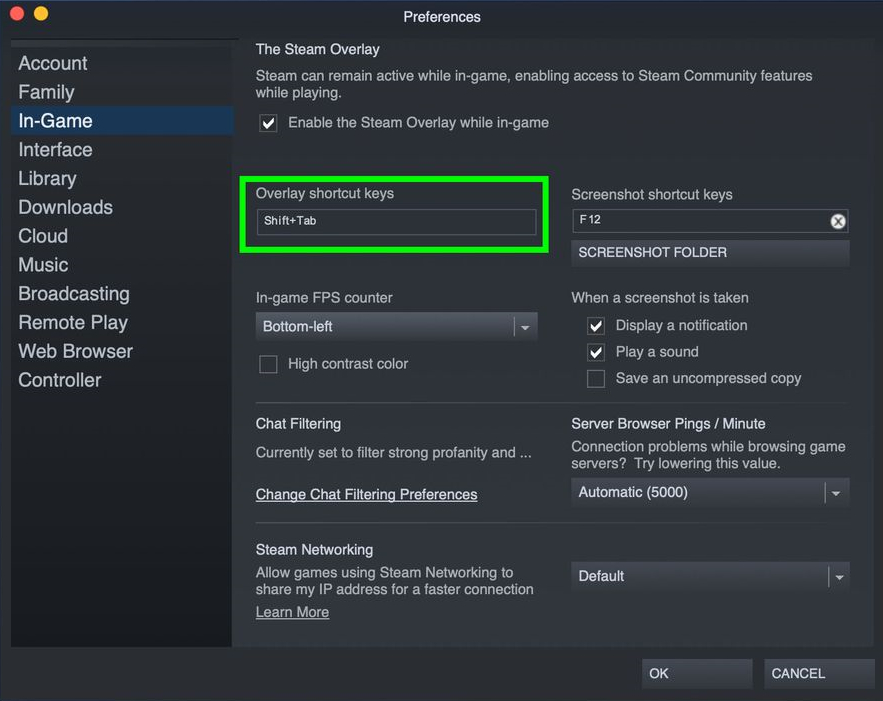
Task: Open the Account settings section
Action: [53, 63]
